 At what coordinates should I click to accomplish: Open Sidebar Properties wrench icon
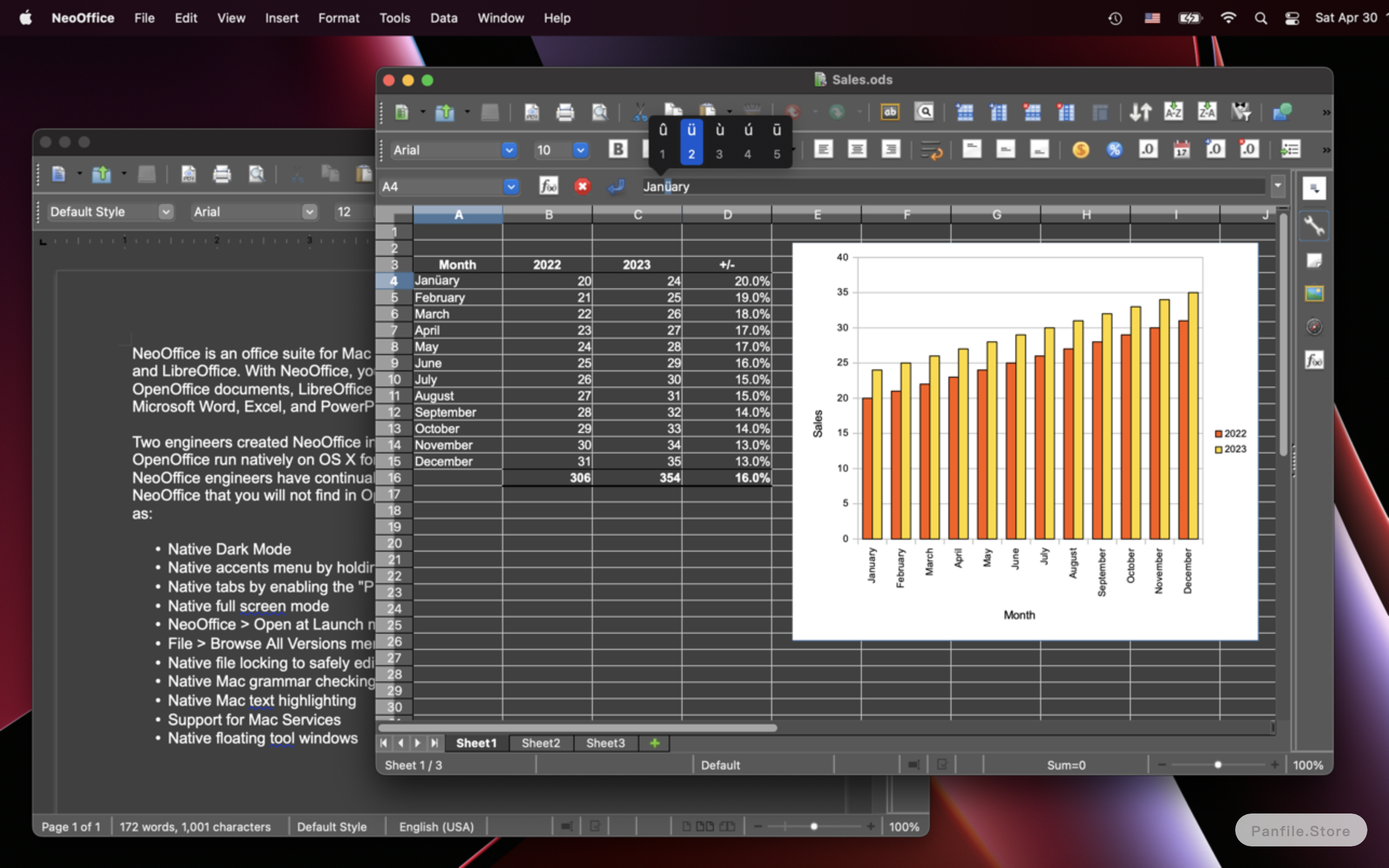pyautogui.click(x=1314, y=226)
